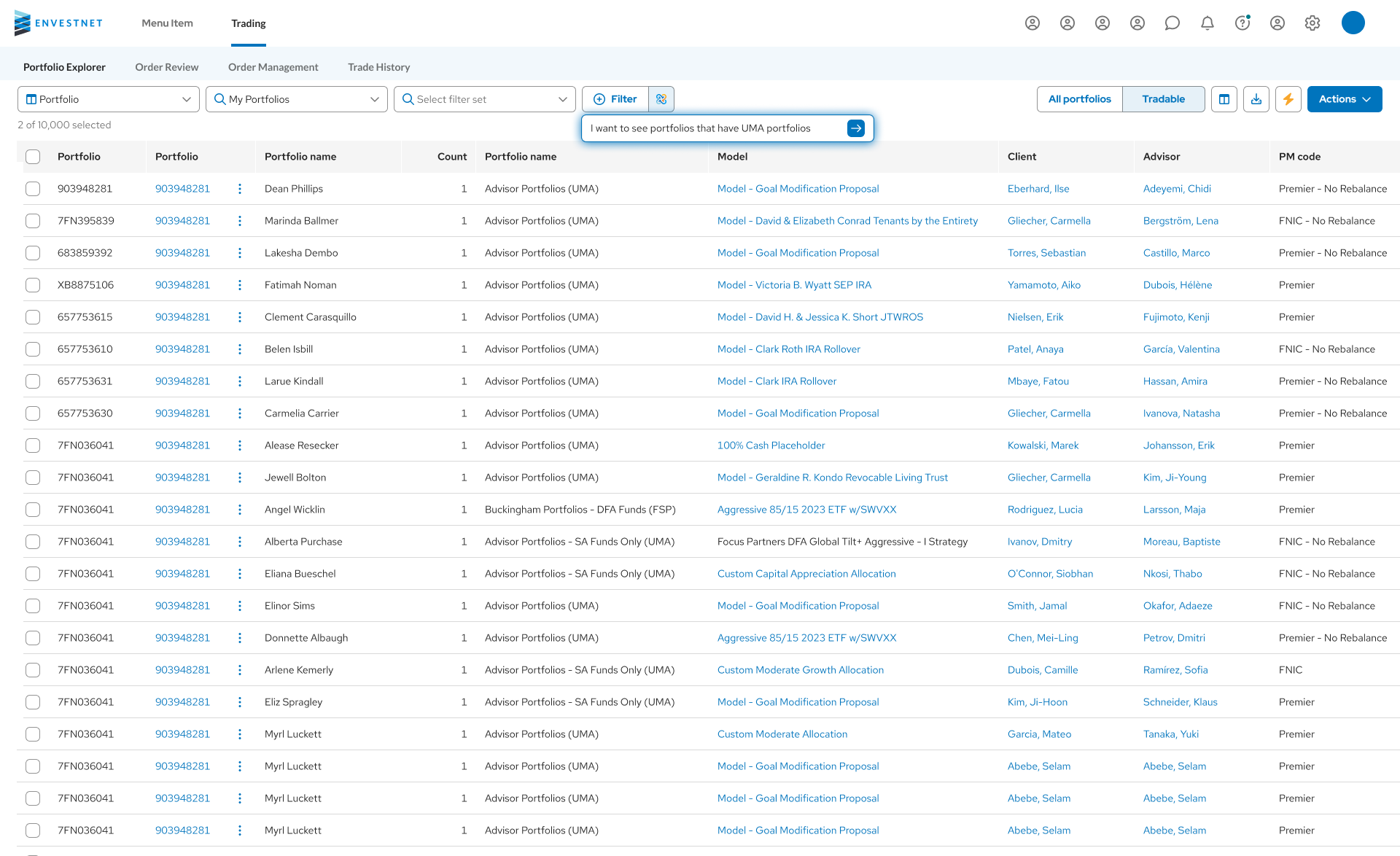Click the AI filter icon next to Filter
The width and height of the screenshot is (1400, 856).
tap(661, 99)
